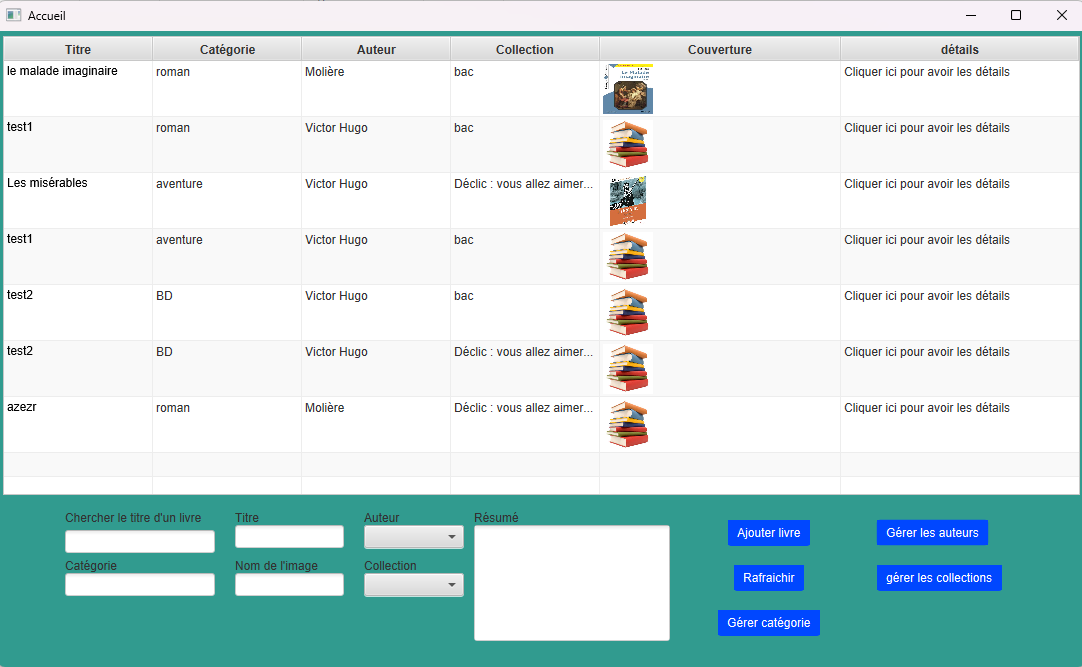Click the cover image of le malade imaginaire
1082x667 pixels.
(628, 89)
